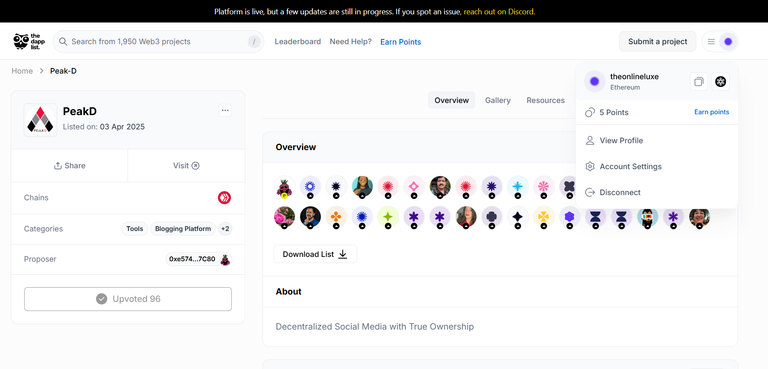The width and height of the screenshot is (768, 369).
Task: Click the Hive chain icon
Action: click(x=224, y=198)
